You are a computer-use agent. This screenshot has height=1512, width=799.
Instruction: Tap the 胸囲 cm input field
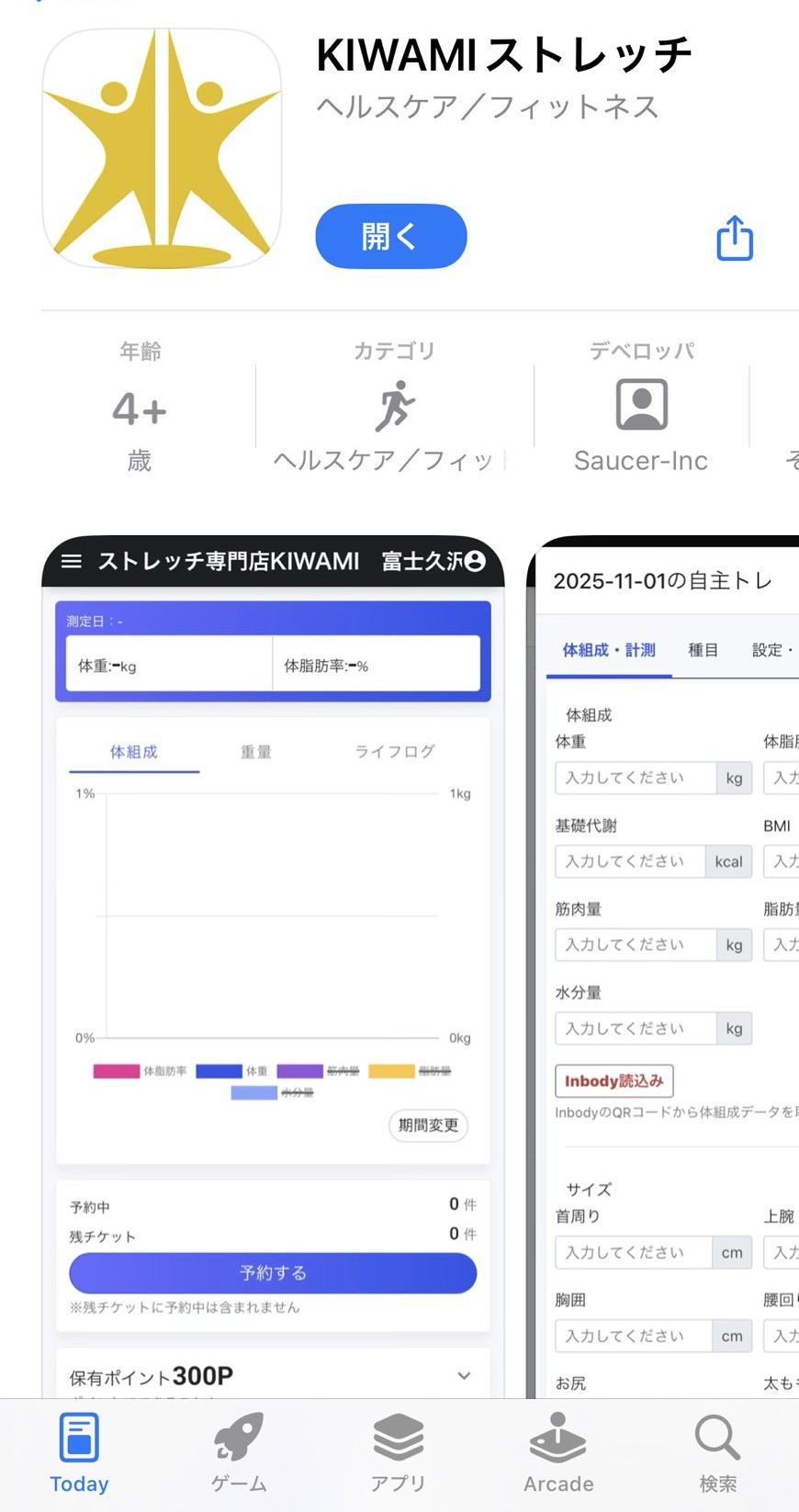(634, 1336)
